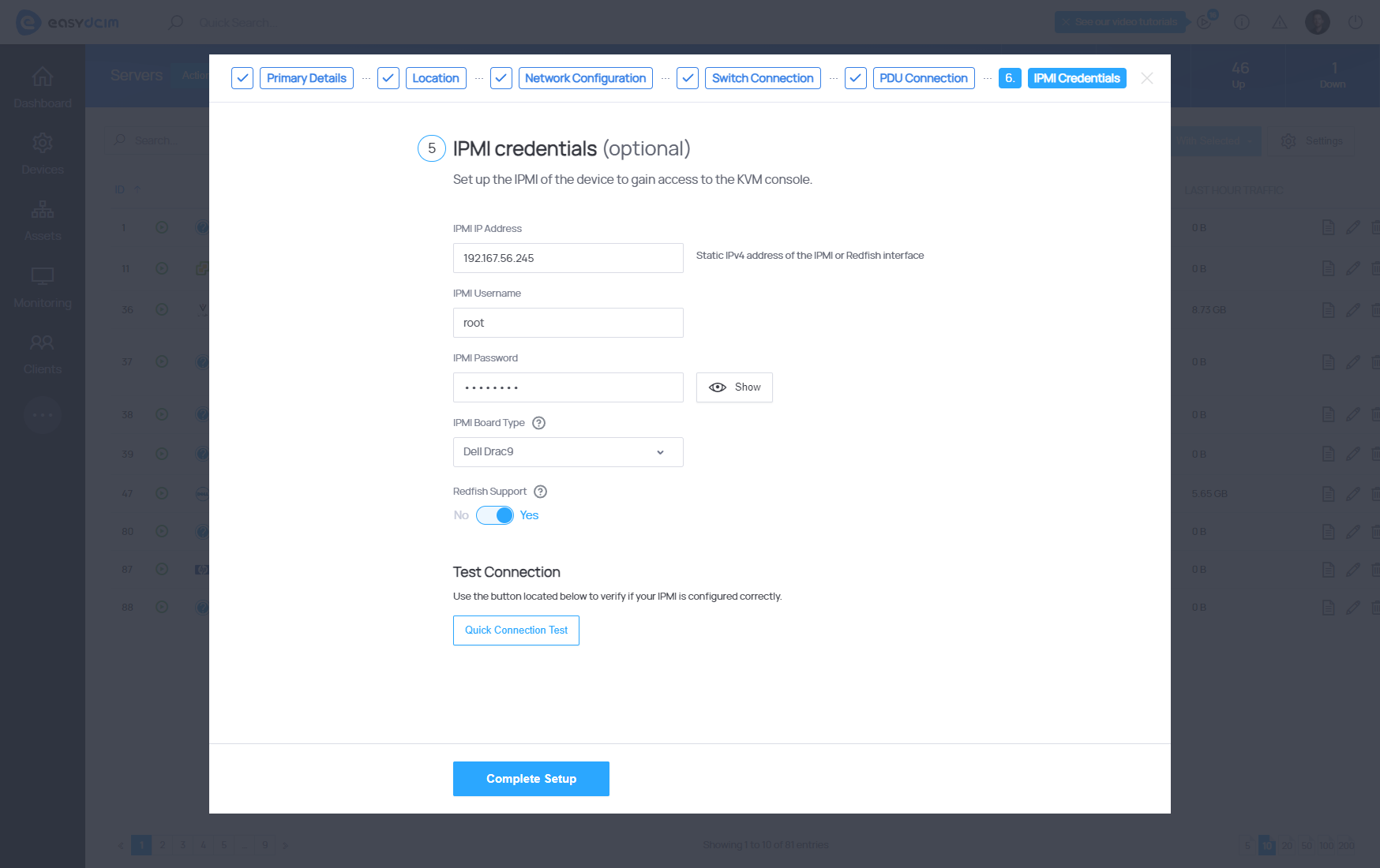Click the checkmark before PDU Connection
Screen dimensions: 1380x868
856,78
